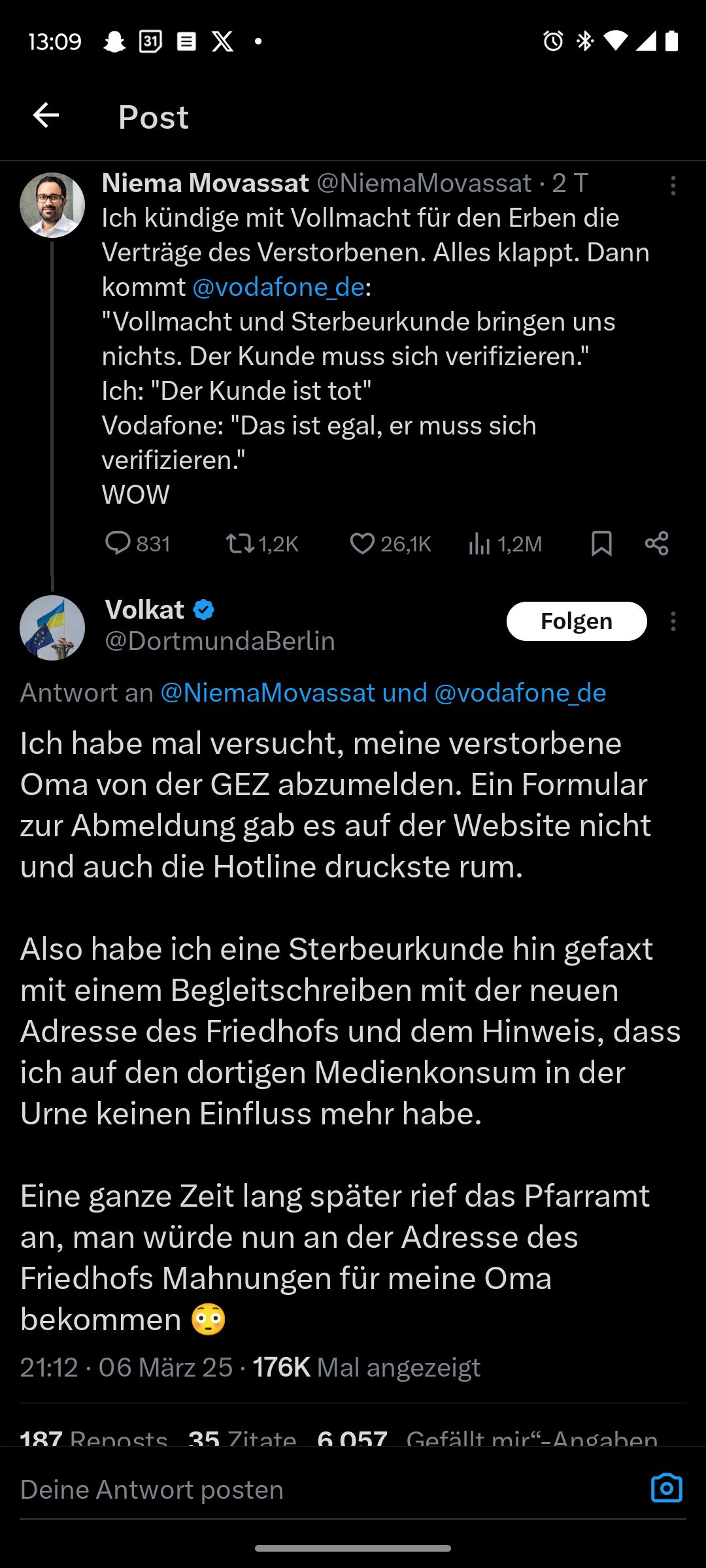
Task: Repost Niema Movassat's post
Action: coord(240,544)
